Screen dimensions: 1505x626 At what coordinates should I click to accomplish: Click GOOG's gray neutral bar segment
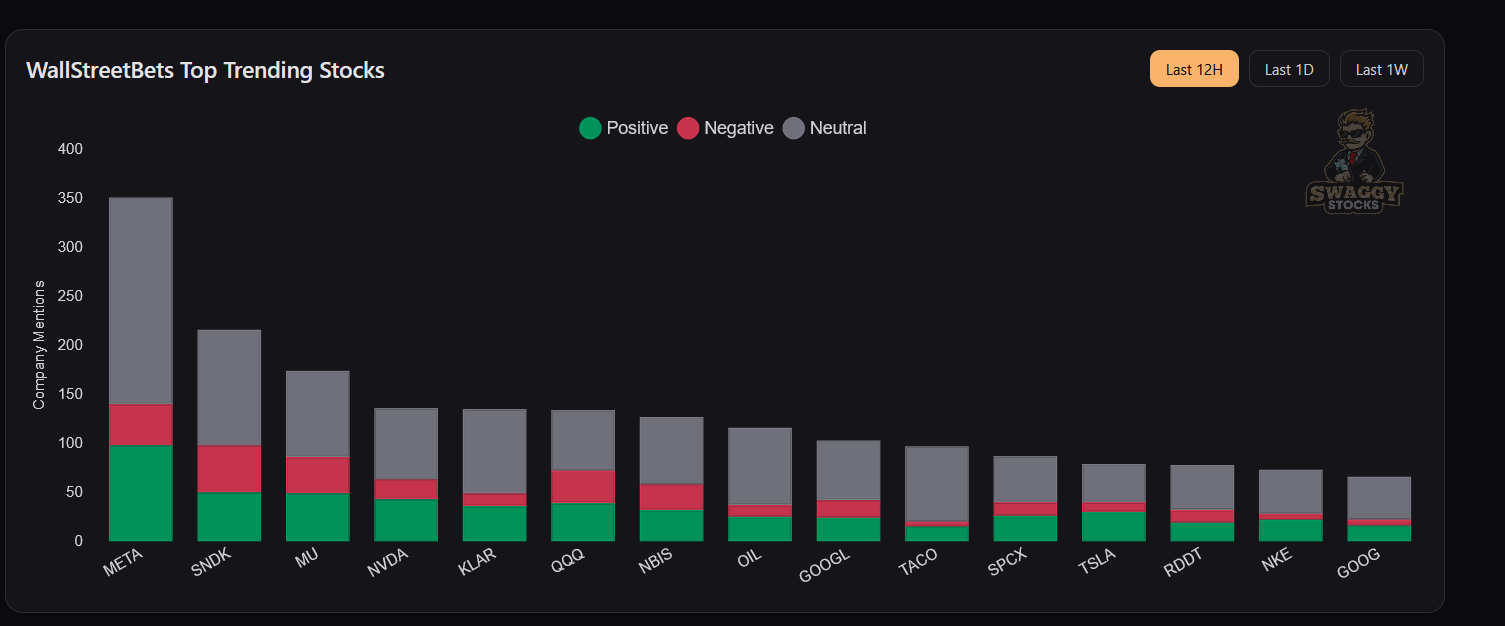1380,498
